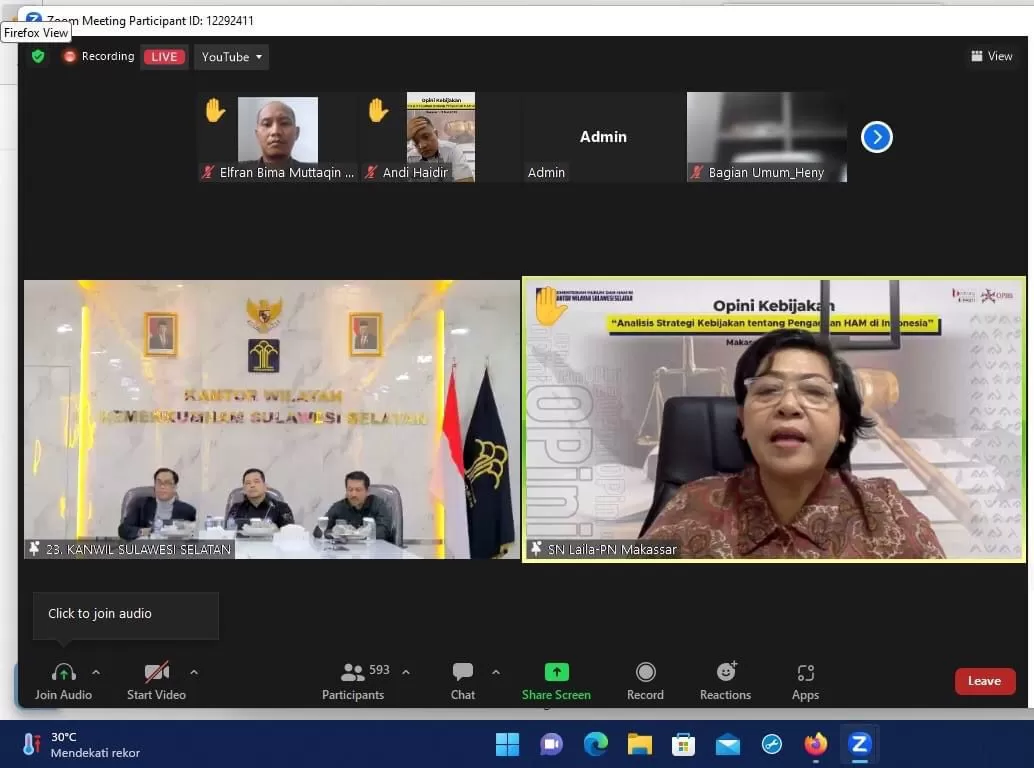
Task: Click the Recording indicator icon
Action: point(69,57)
